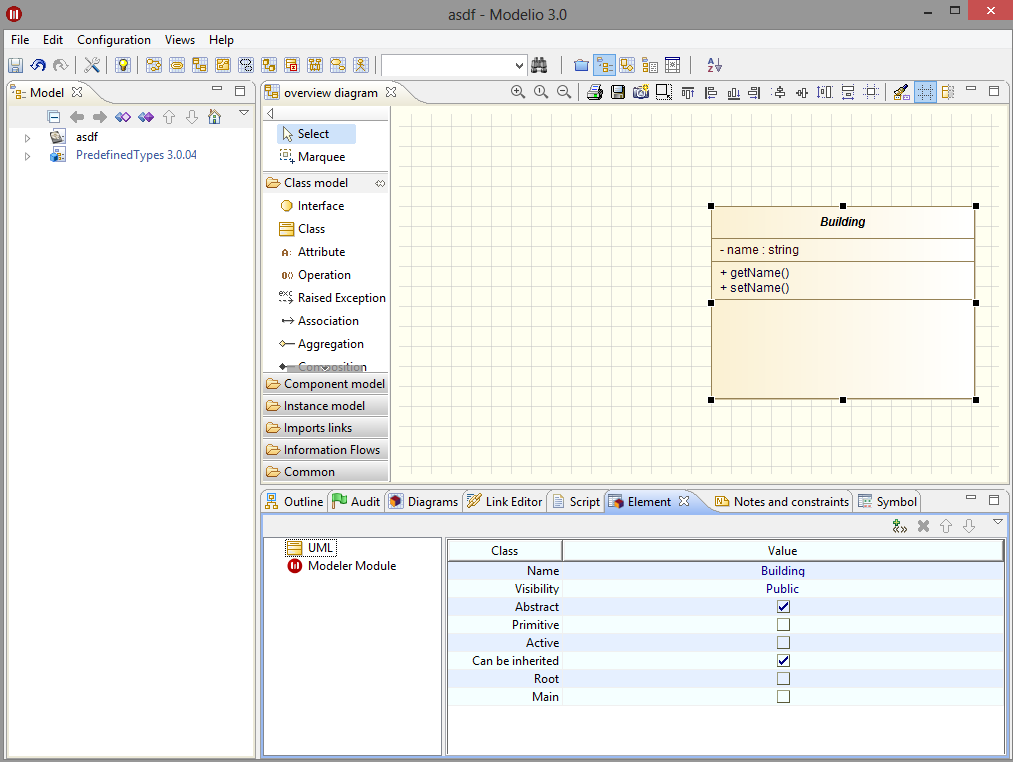The width and height of the screenshot is (1013, 762).
Task: Click the light bulb icon in main toolbar
Action: (122, 65)
